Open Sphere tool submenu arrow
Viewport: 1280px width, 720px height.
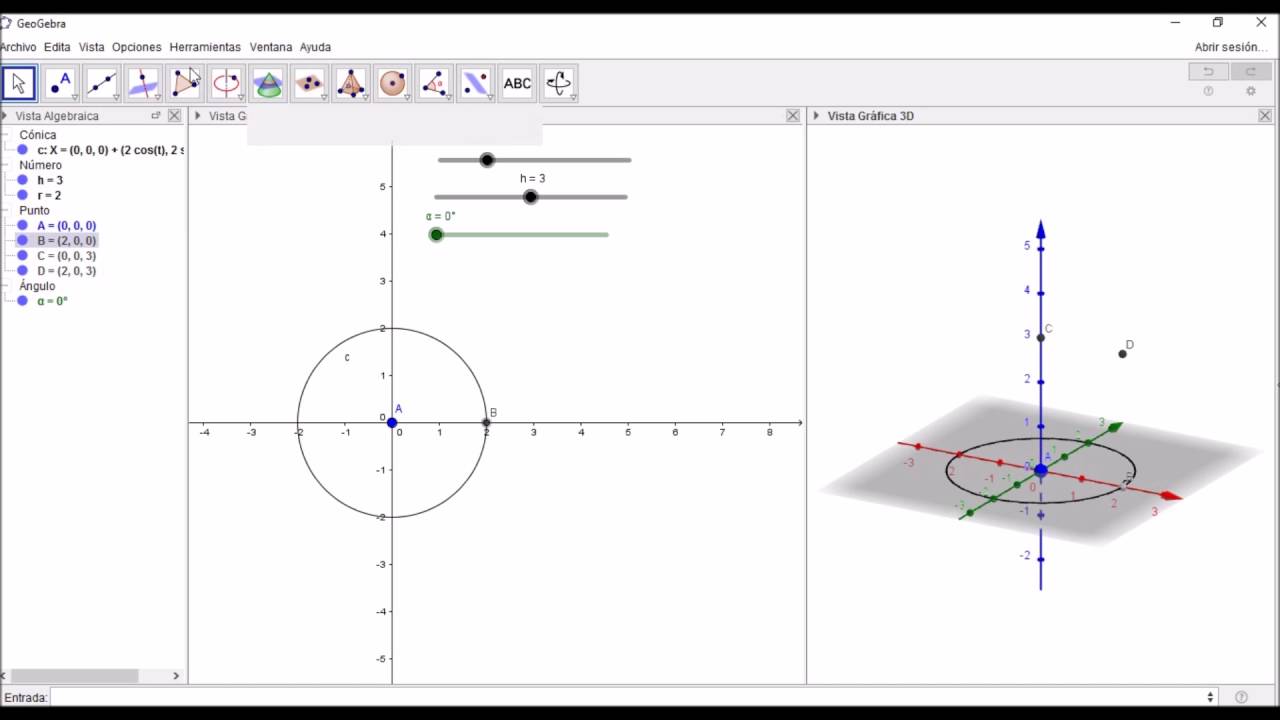pyautogui.click(x=406, y=97)
